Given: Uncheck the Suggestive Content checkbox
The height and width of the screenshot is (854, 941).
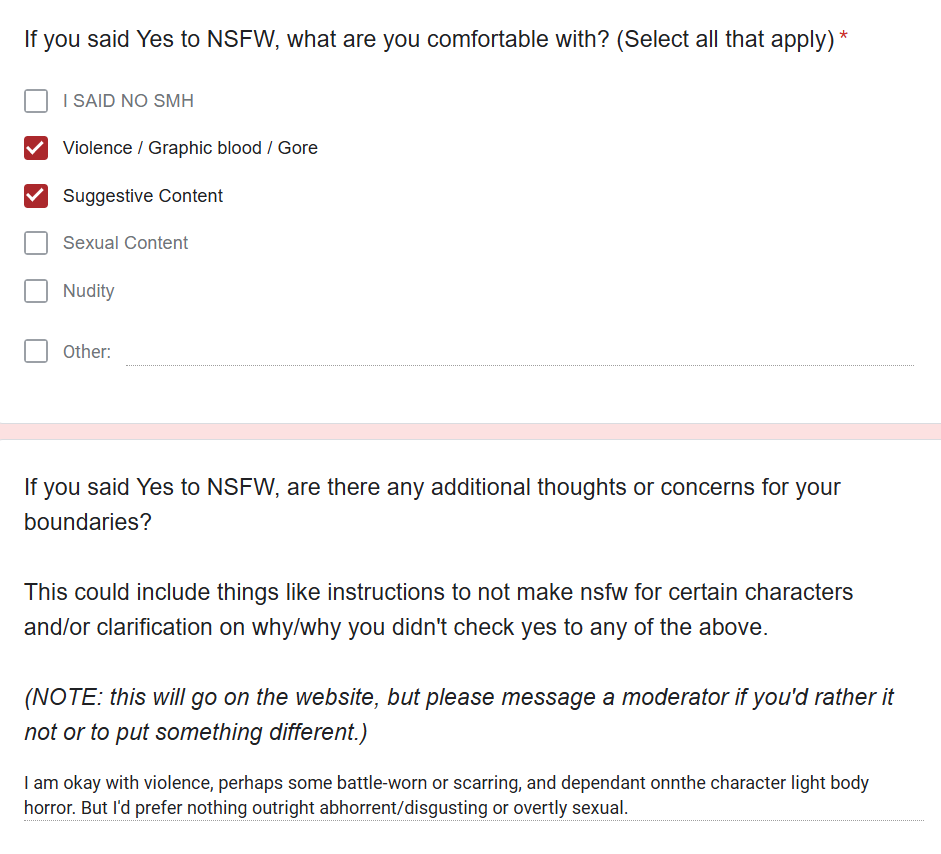Looking at the screenshot, I should (x=36, y=196).
